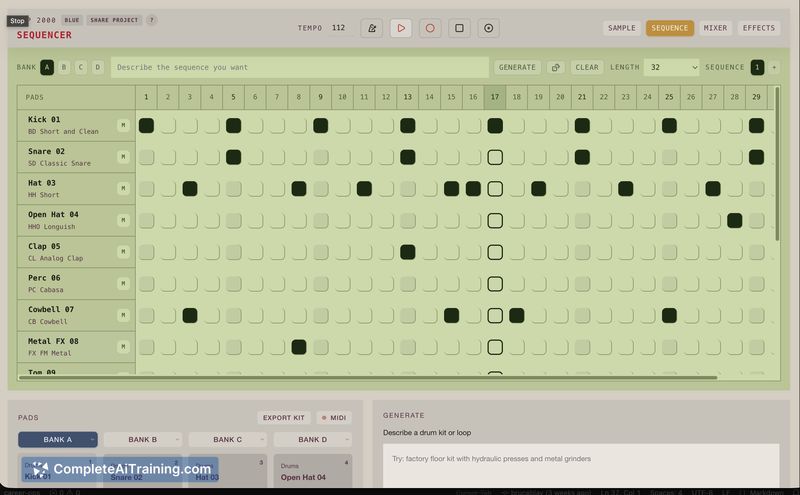The width and height of the screenshot is (800, 495).
Task: Switch to the MIXER tab
Action: tap(715, 28)
